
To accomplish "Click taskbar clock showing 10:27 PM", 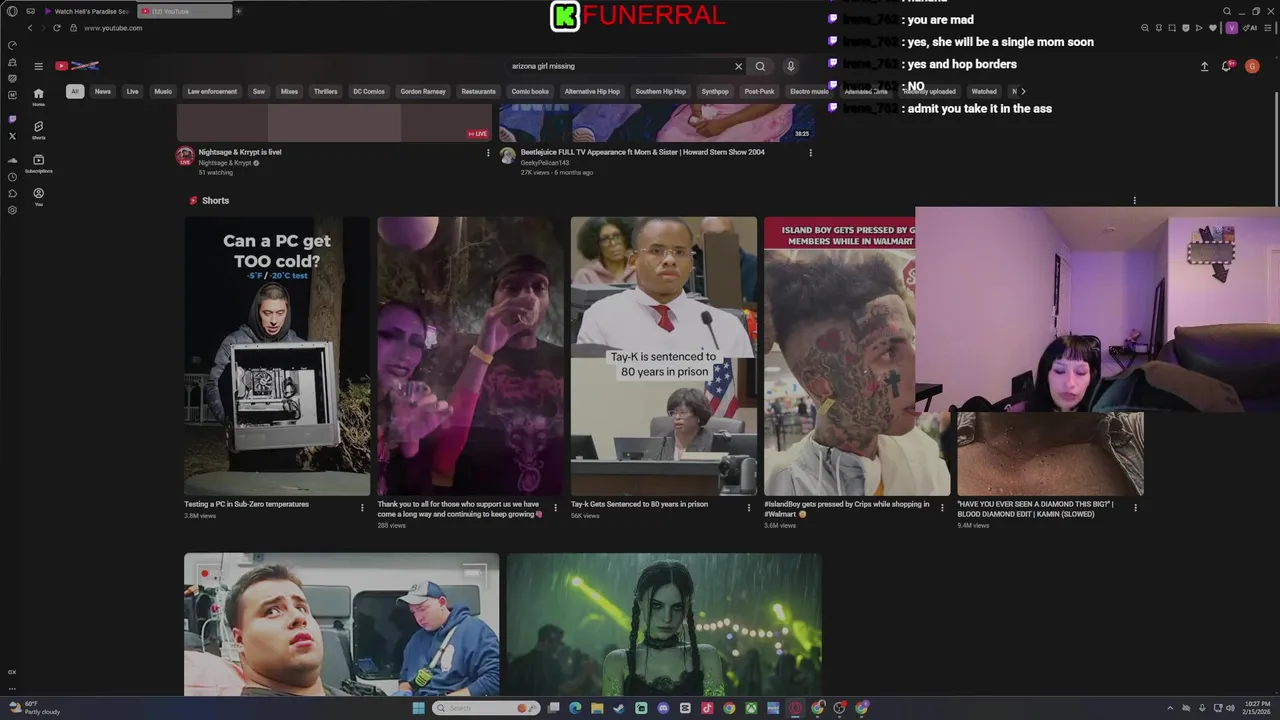I will (x=1257, y=708).
